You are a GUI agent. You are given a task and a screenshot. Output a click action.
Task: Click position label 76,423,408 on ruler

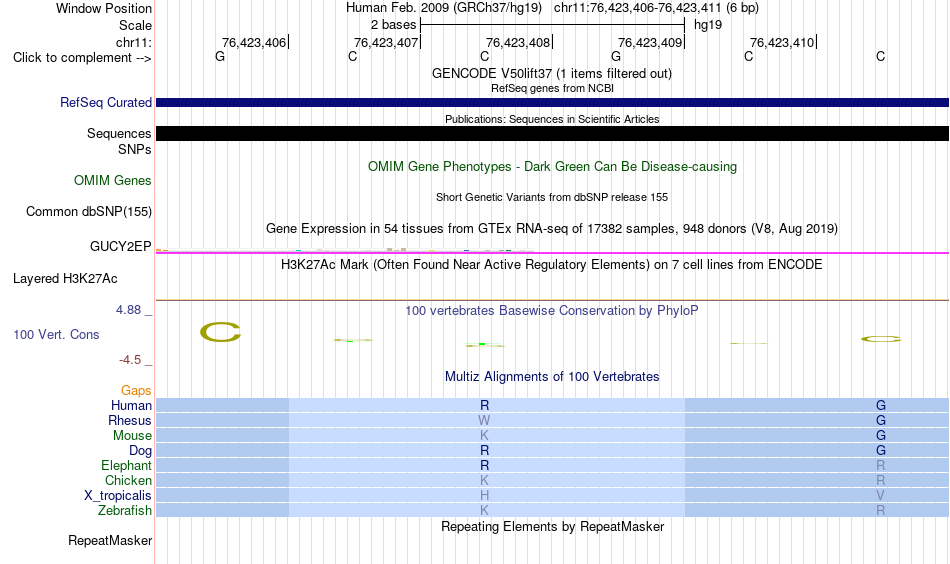click(x=518, y=42)
